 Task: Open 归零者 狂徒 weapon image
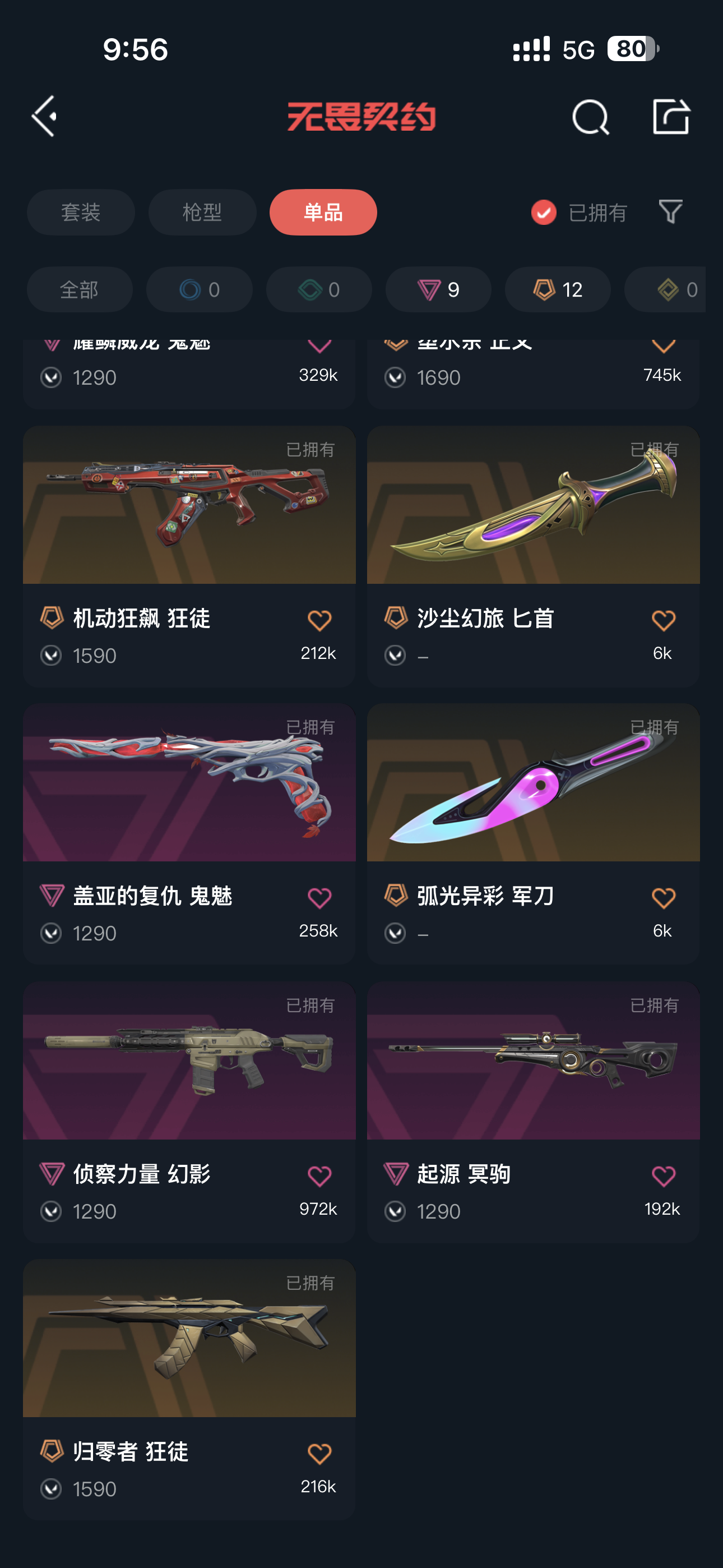[189, 1338]
